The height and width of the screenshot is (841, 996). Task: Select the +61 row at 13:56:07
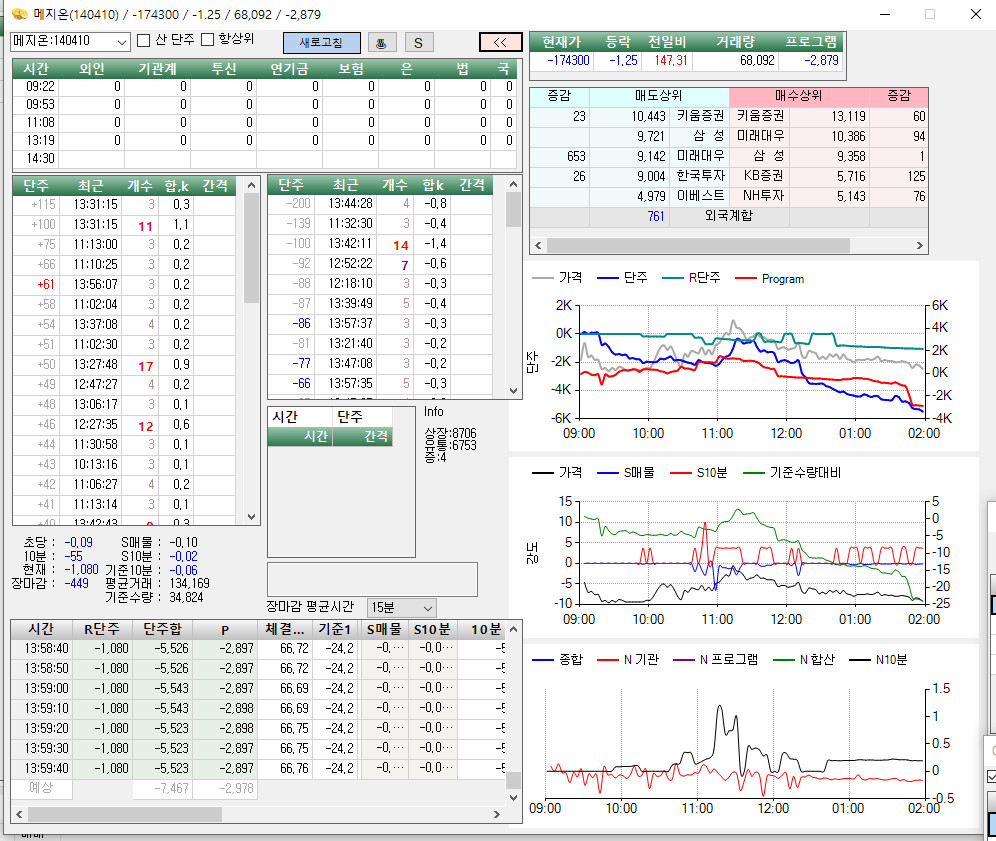coord(124,285)
